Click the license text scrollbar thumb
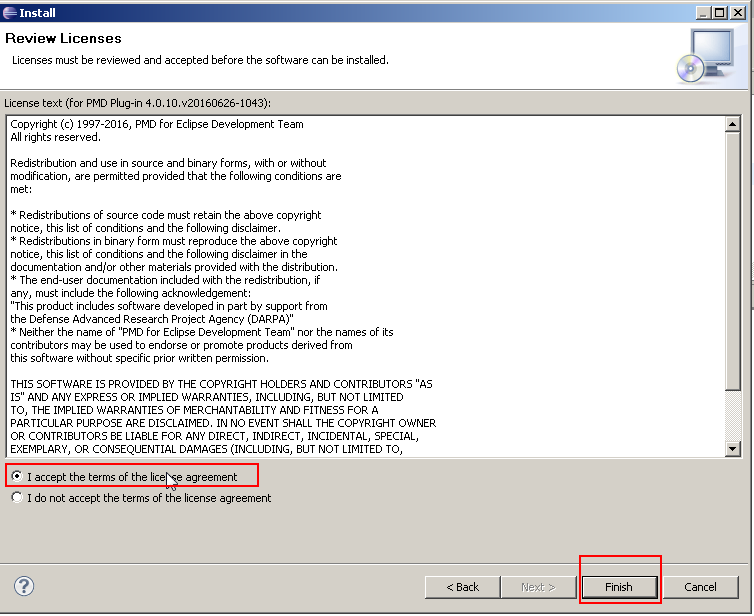This screenshot has width=754, height=616. (732, 261)
